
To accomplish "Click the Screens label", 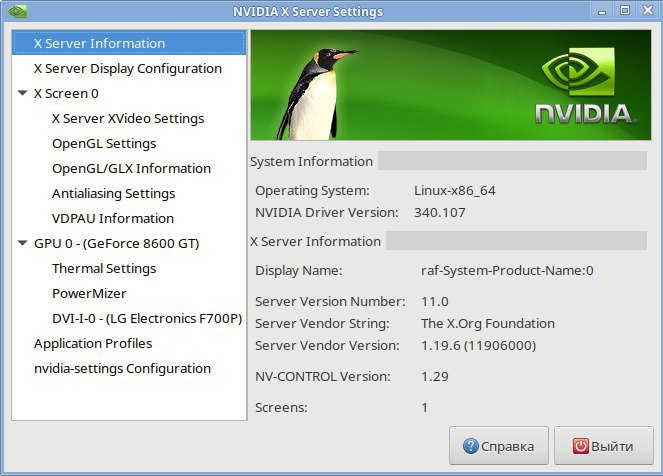I will (281, 408).
